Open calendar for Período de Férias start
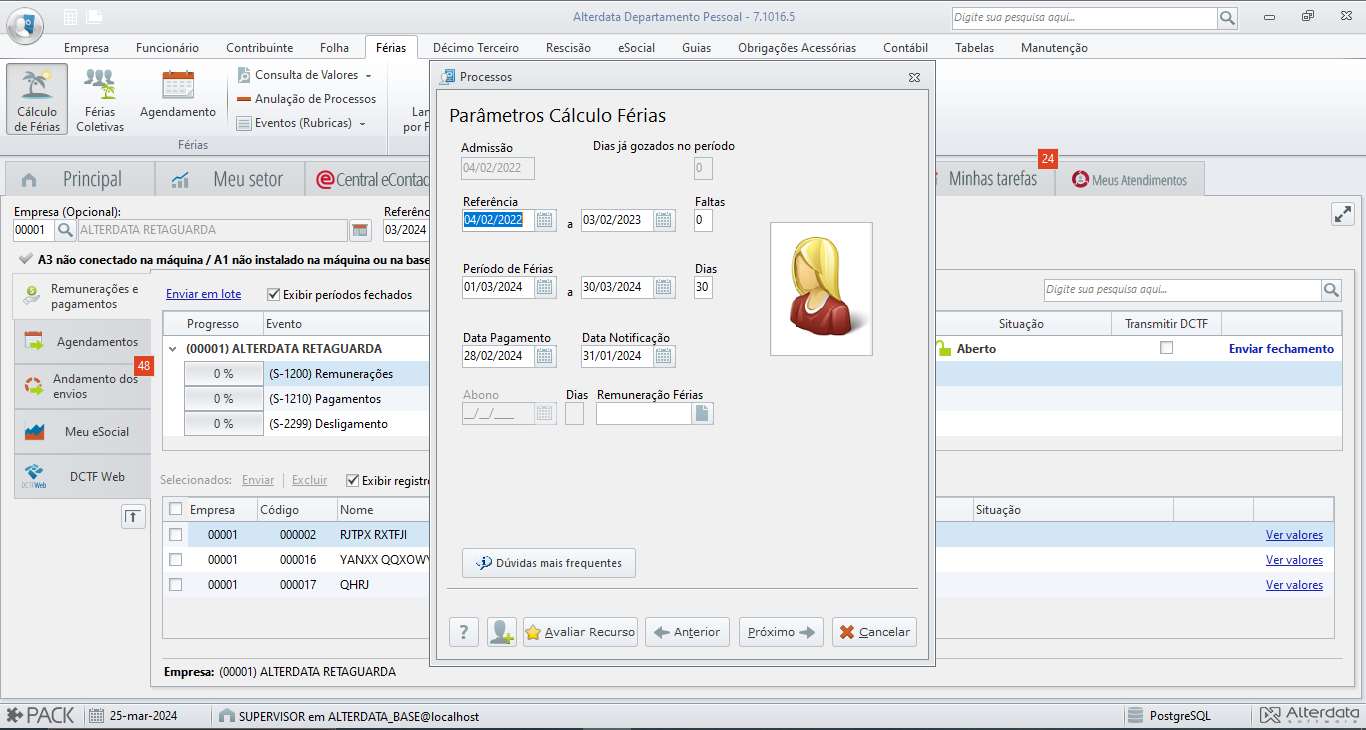This screenshot has height=730, width=1366. [x=545, y=287]
